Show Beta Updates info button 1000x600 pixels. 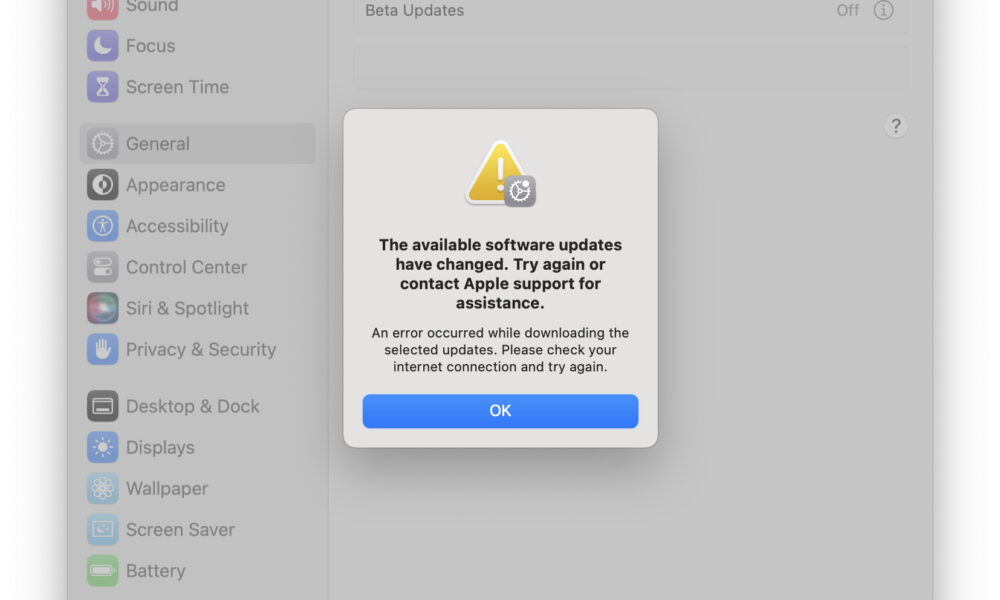883,10
